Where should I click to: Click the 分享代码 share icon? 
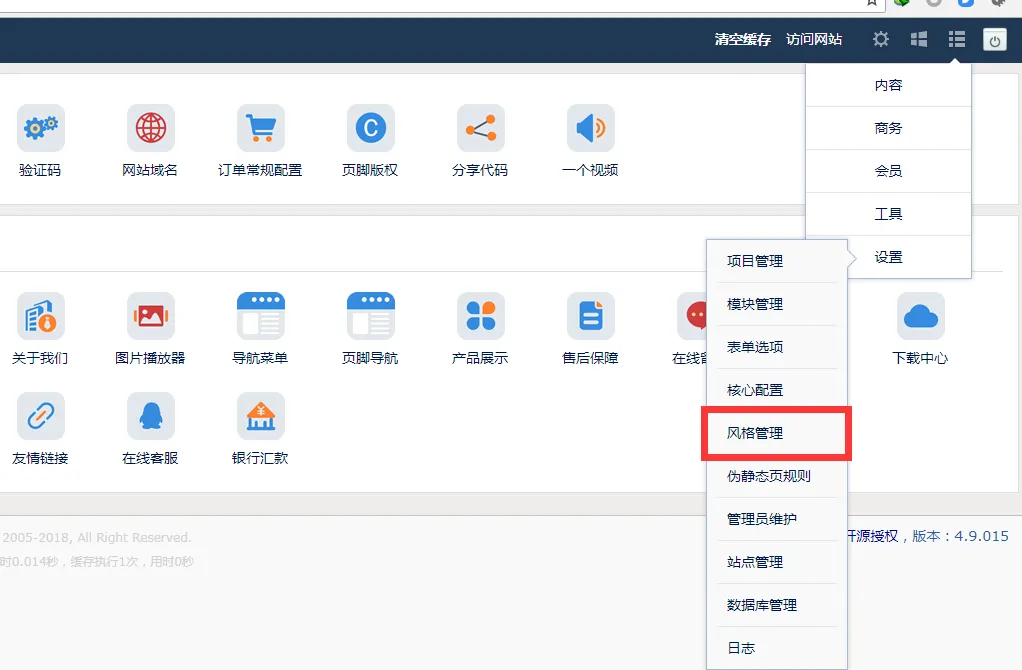tap(480, 129)
